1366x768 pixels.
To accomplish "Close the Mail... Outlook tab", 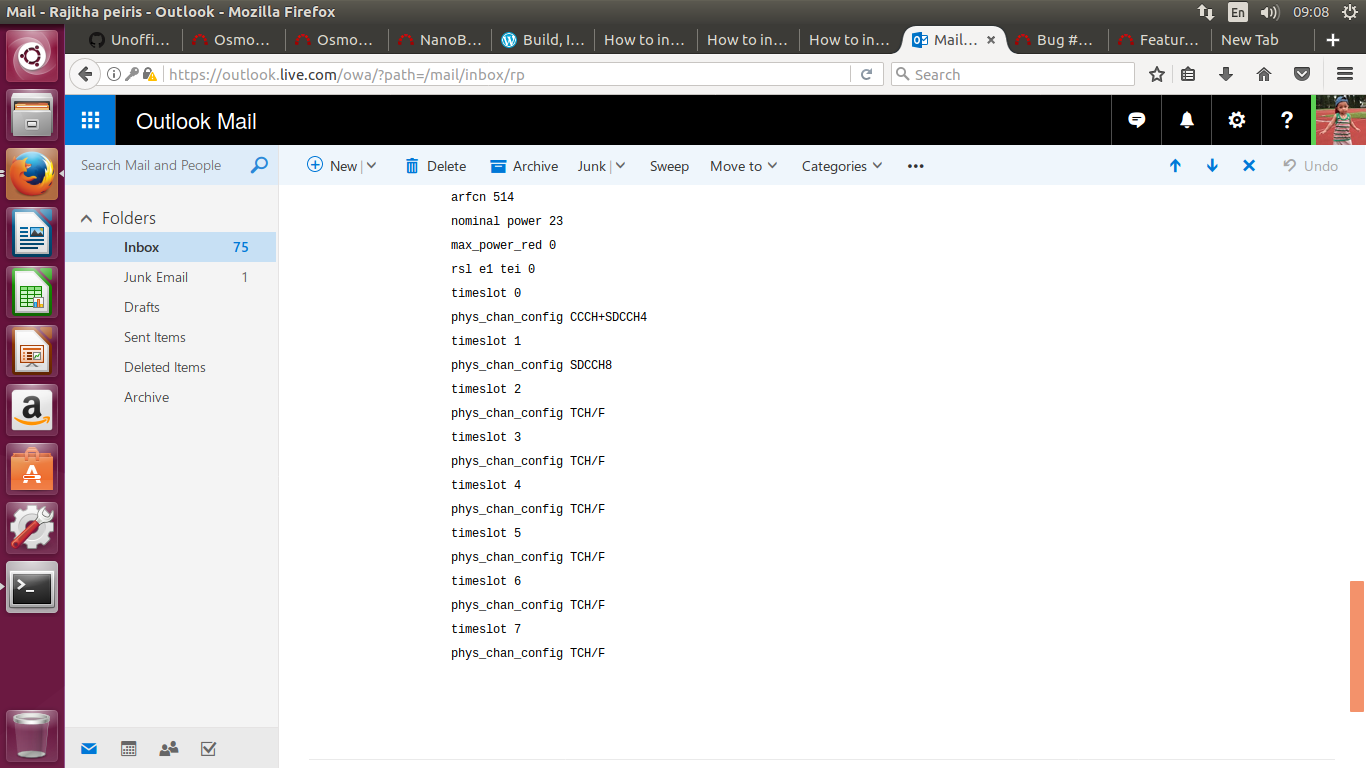I will (x=991, y=40).
